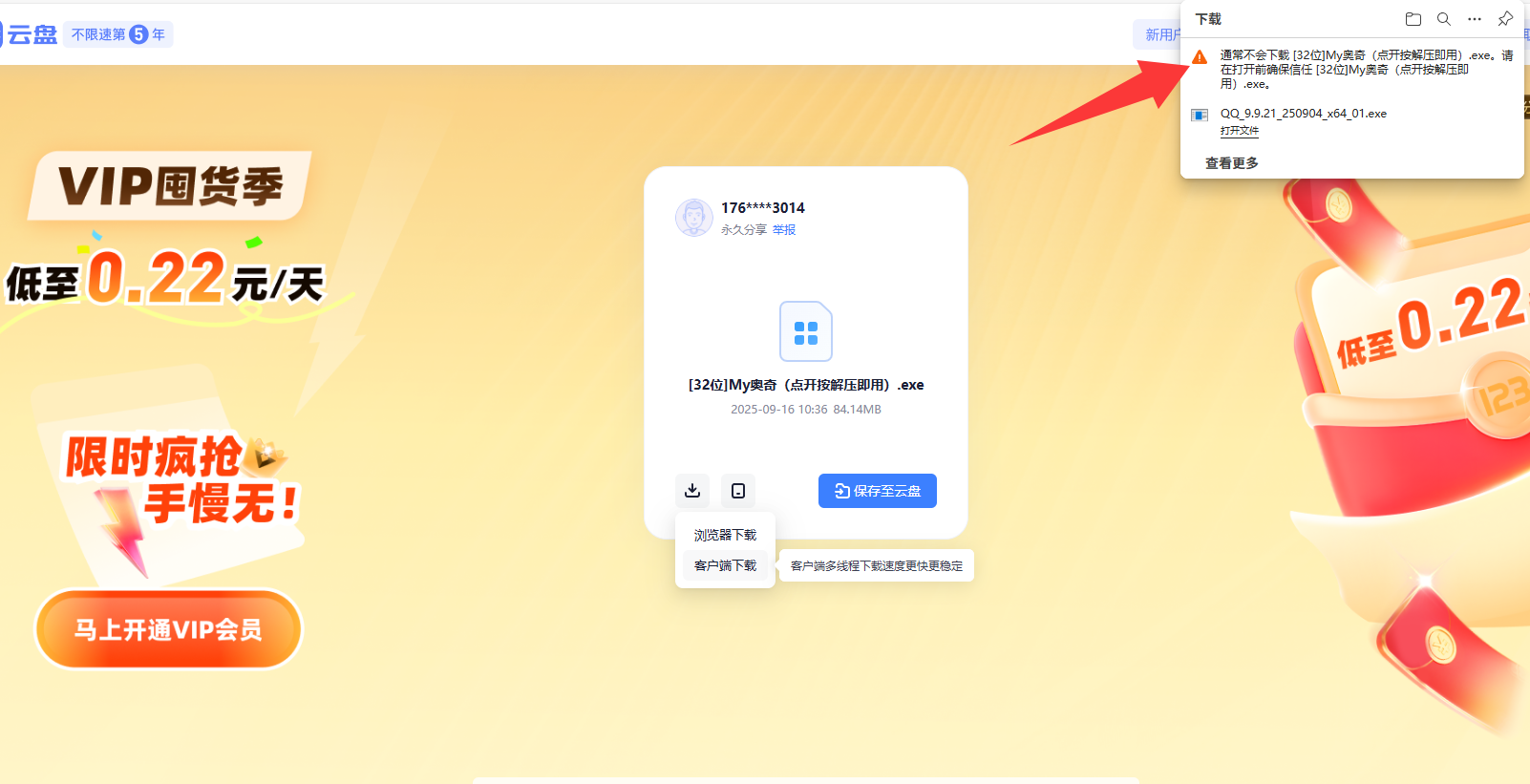Click 查看更多 in downloads panel
The image size is (1530, 784).
(1231, 163)
